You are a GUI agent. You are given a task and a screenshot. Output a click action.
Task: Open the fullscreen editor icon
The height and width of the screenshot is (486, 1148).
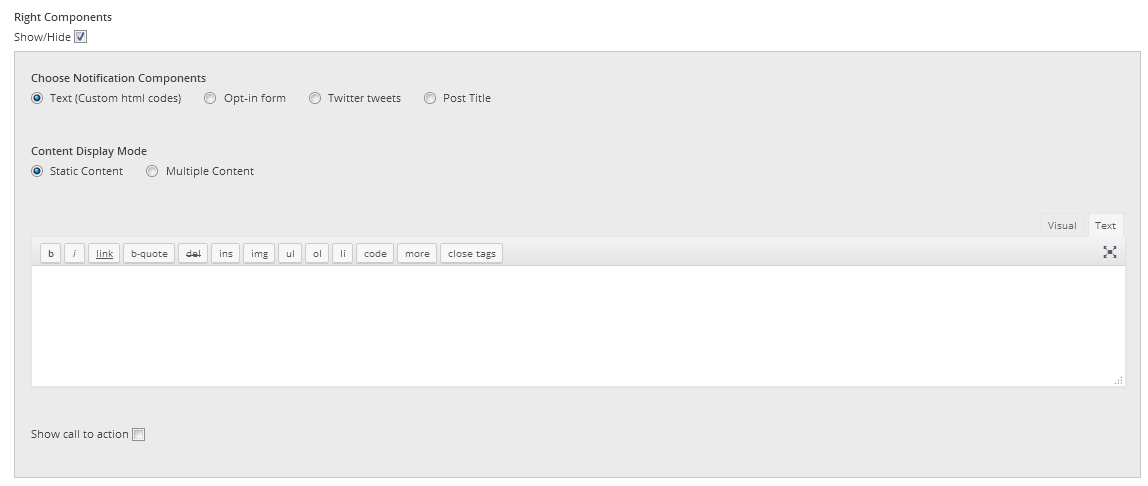coord(1110,253)
